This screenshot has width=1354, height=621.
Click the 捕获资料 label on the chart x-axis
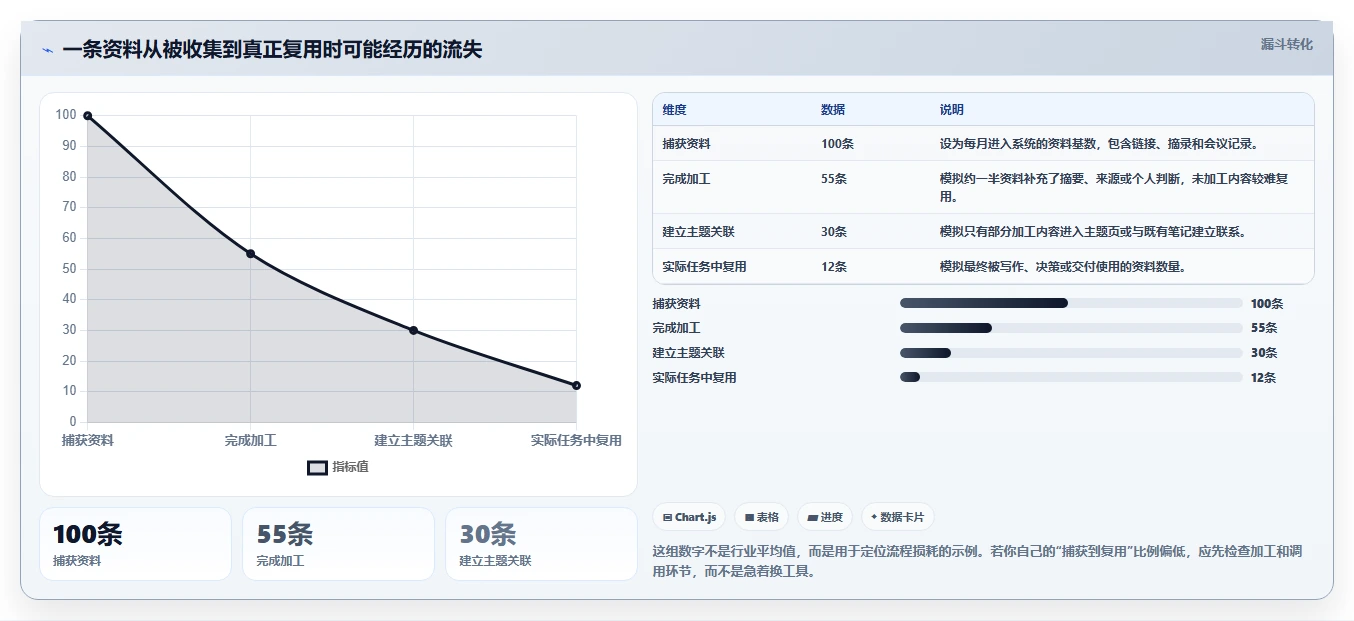point(88,440)
